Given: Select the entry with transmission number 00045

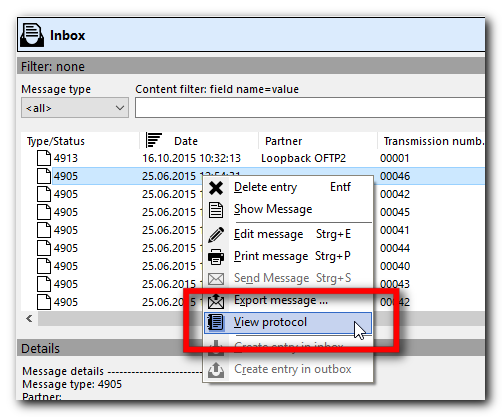Looking at the screenshot, I should pos(253,212).
